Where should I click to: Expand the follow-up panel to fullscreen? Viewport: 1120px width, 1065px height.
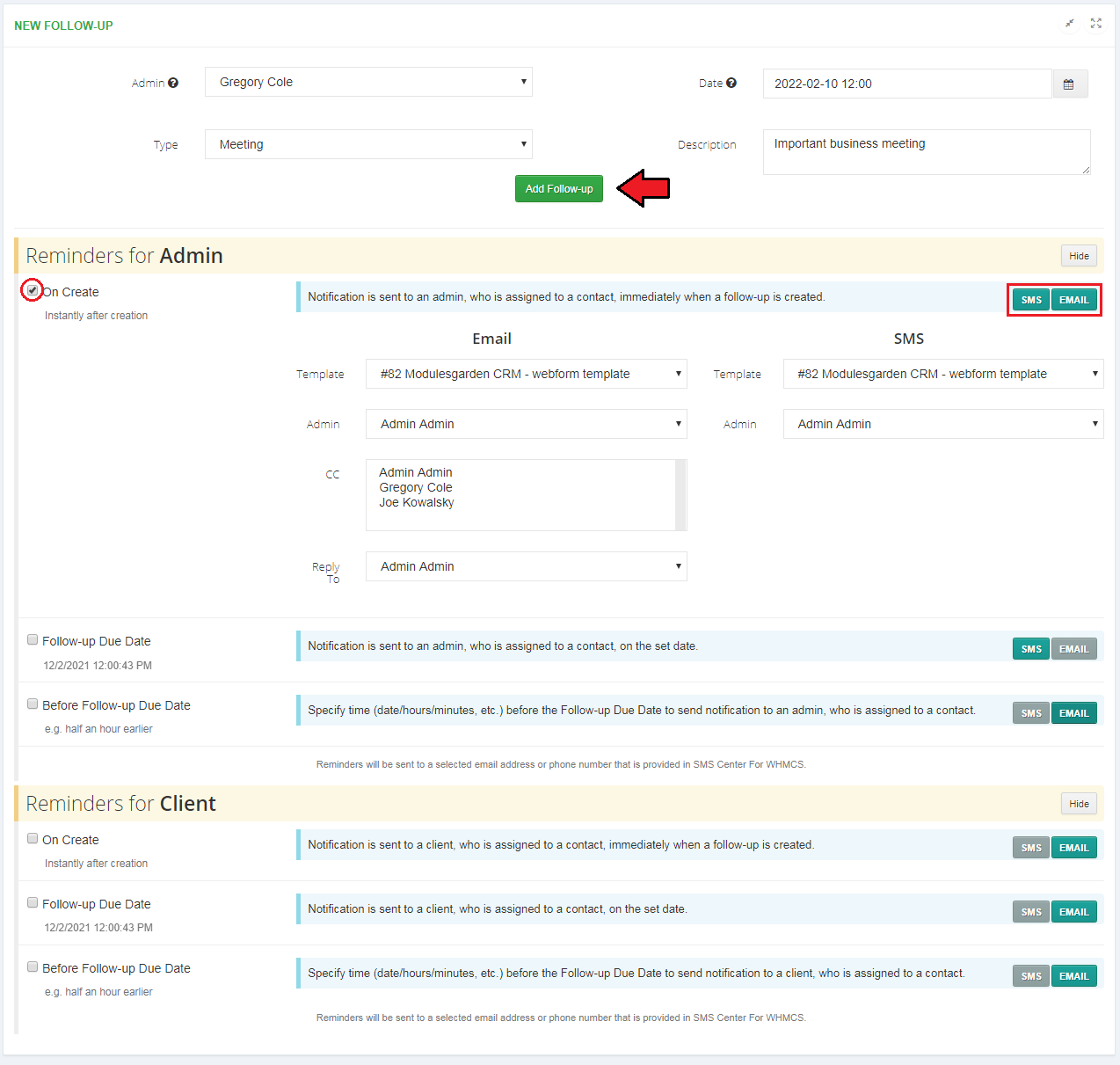pyautogui.click(x=1096, y=24)
